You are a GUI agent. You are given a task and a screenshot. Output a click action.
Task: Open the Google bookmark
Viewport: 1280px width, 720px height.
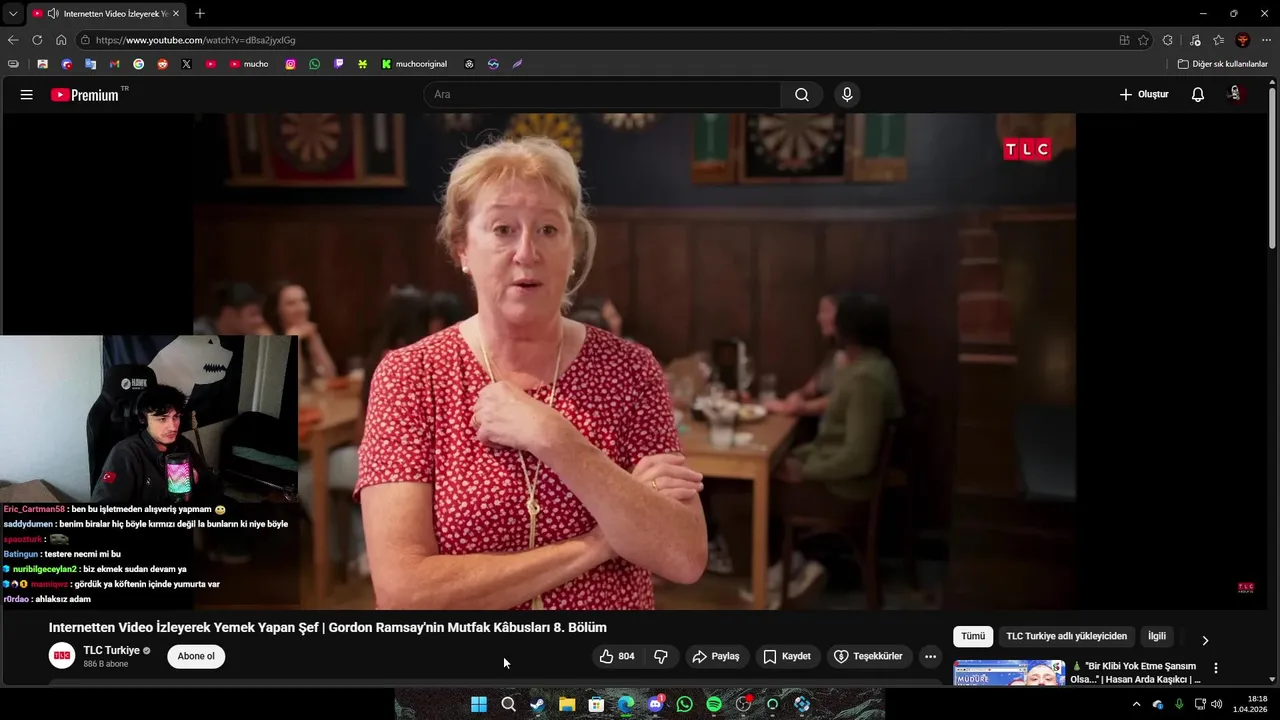click(138, 64)
